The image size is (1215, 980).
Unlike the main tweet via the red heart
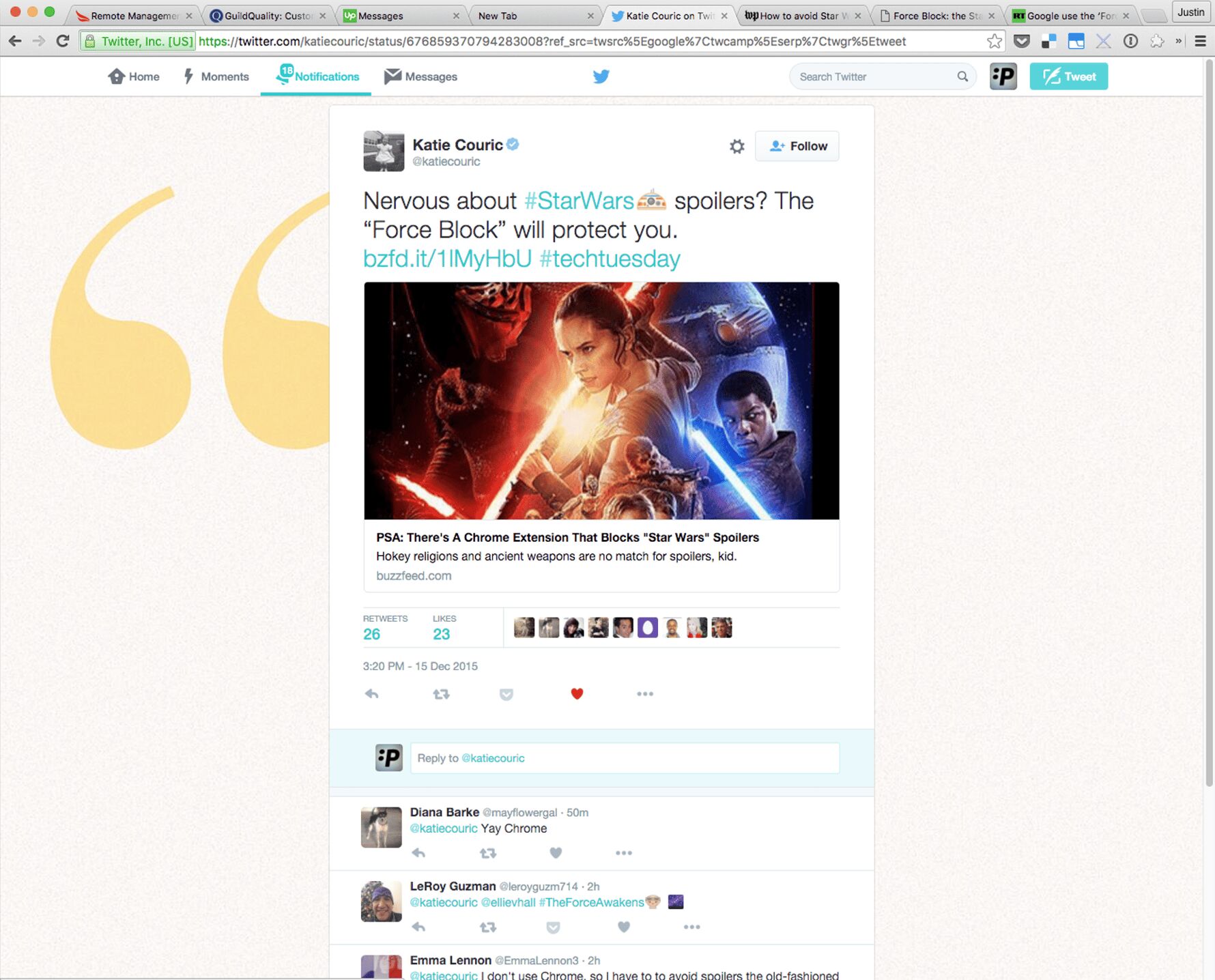click(577, 694)
